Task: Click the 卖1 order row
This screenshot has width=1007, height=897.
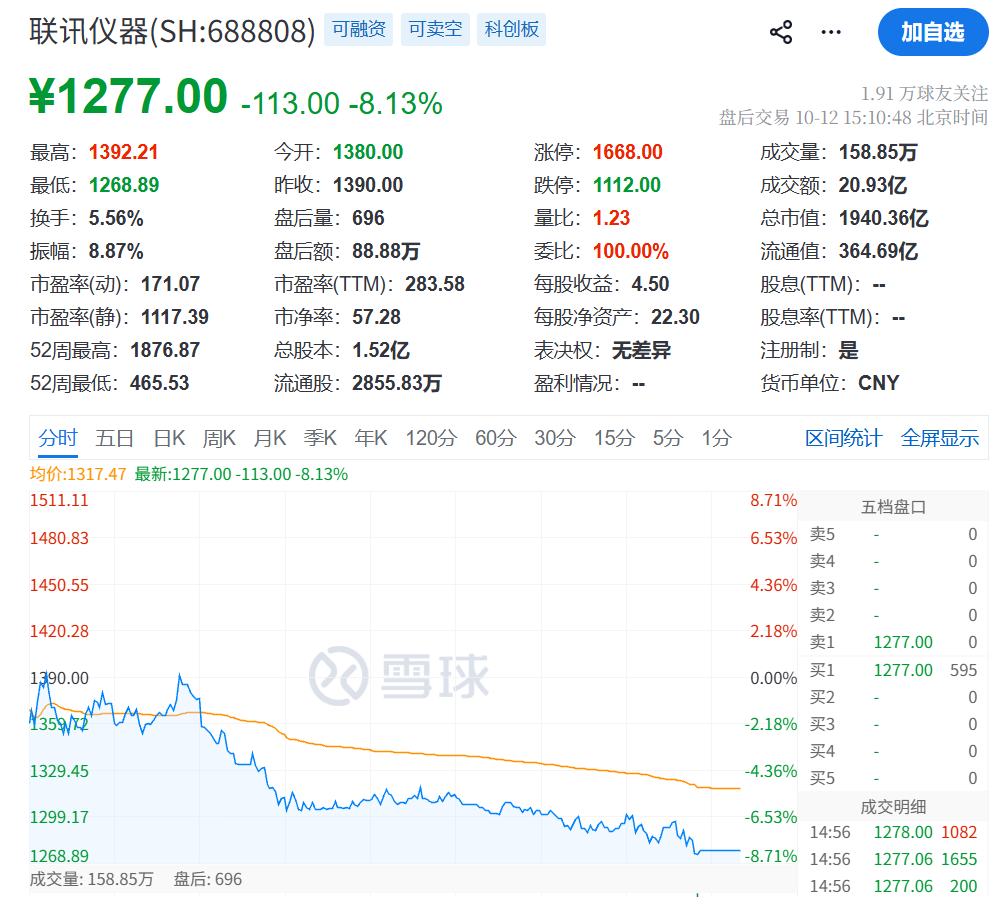Action: 893,642
